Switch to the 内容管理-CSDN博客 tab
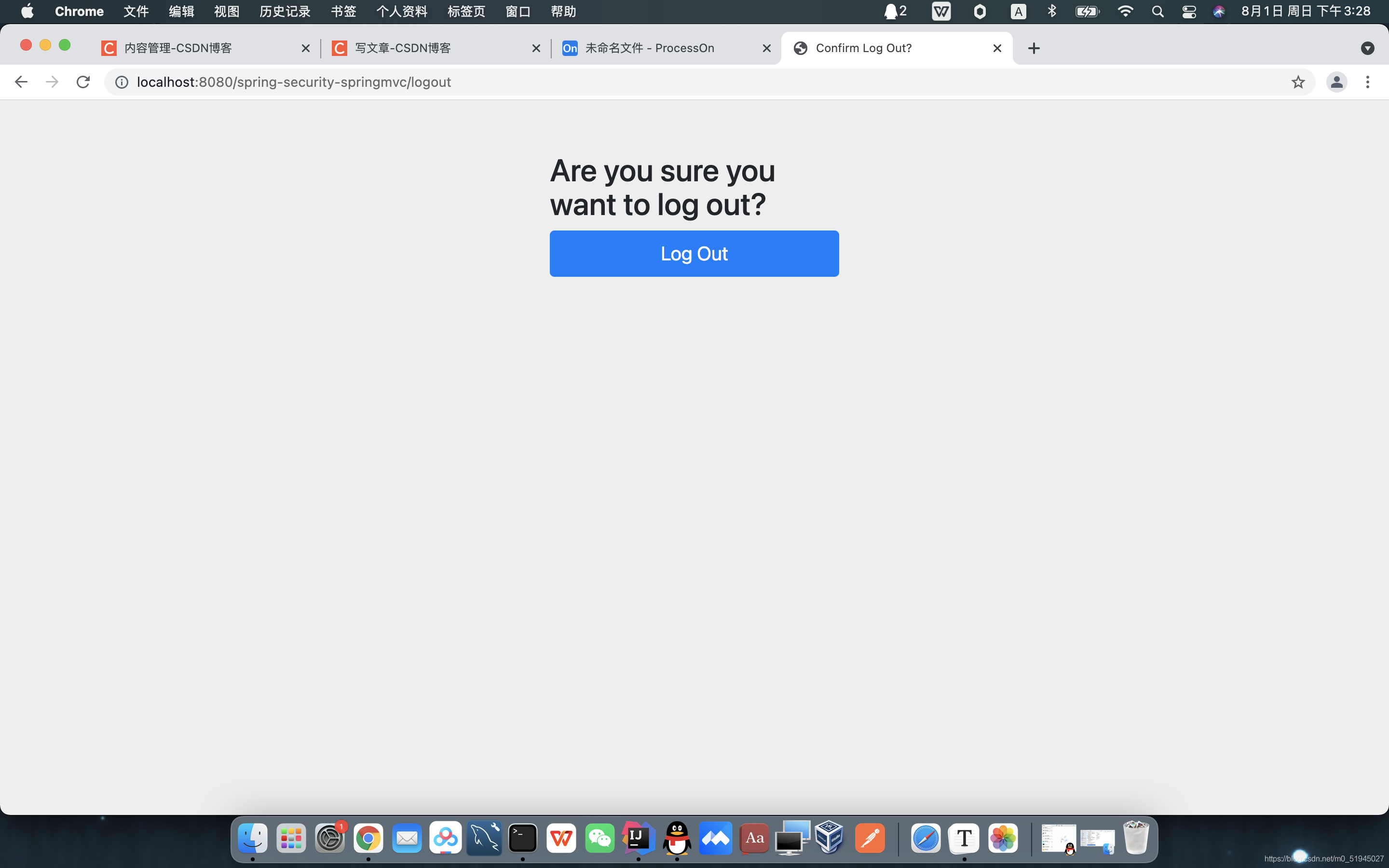 pyautogui.click(x=178, y=48)
